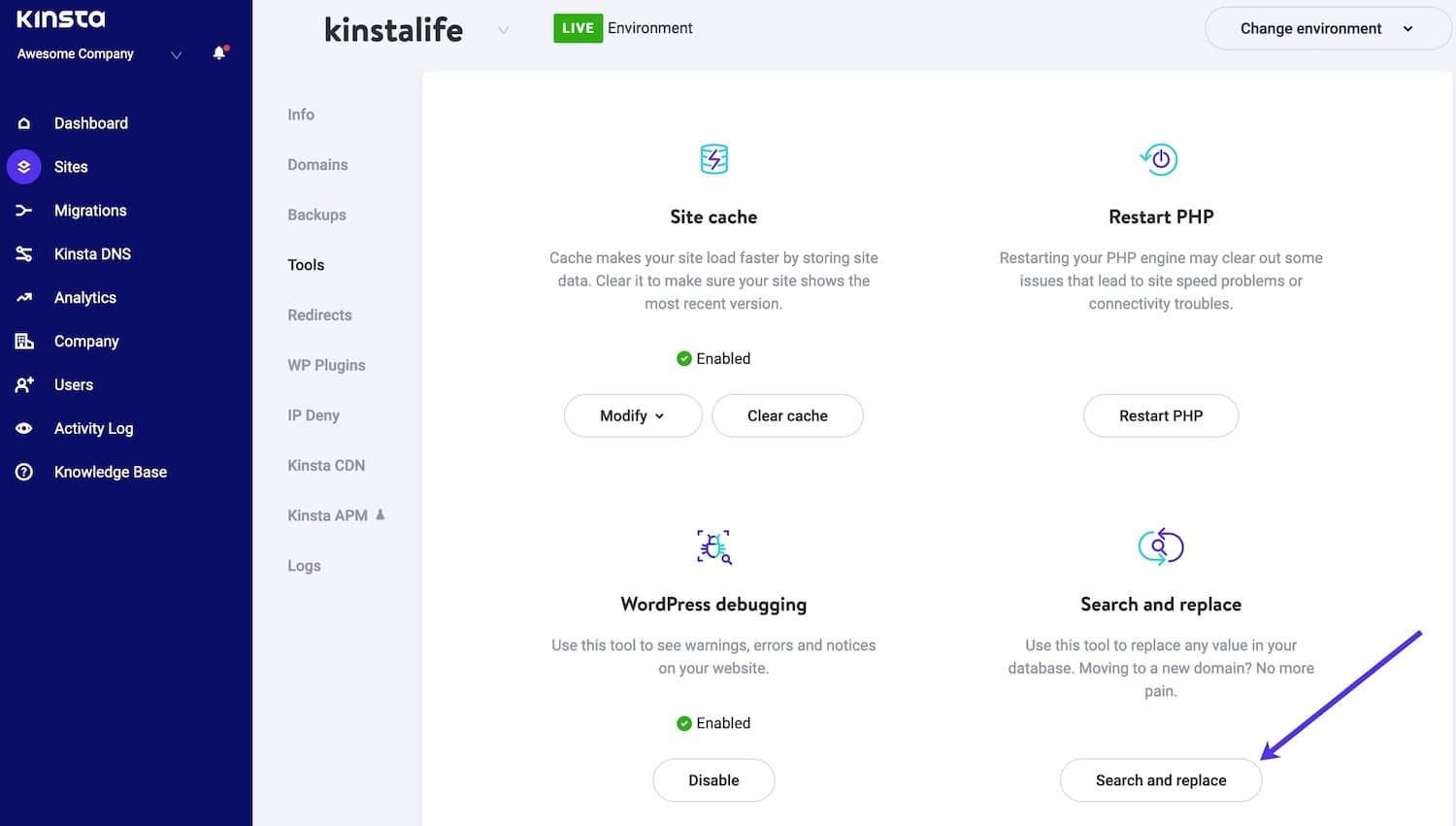Image resolution: width=1456 pixels, height=826 pixels.
Task: Click the Restart PHP power icon
Action: coord(1159,159)
